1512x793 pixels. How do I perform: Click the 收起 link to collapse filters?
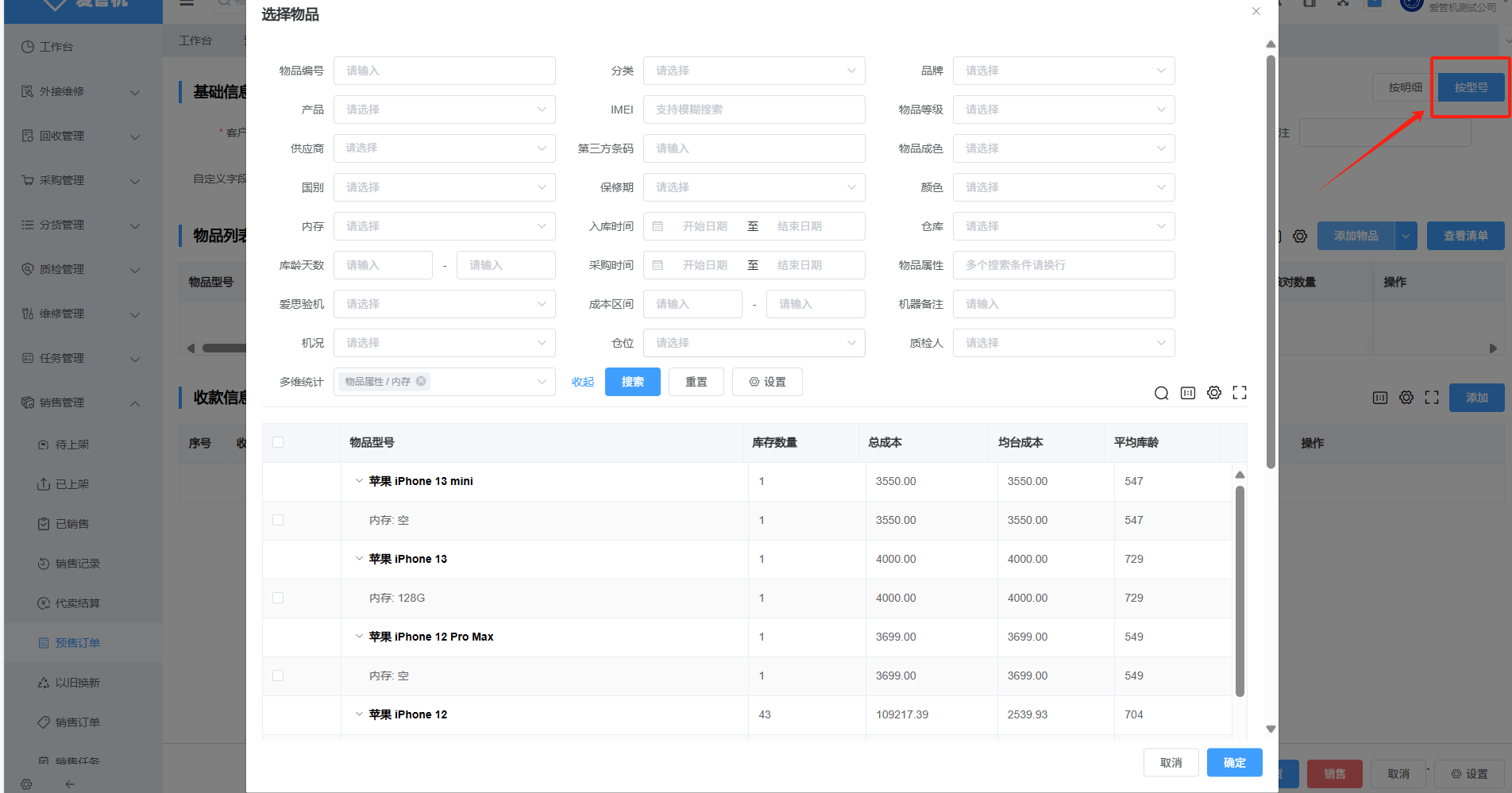[x=582, y=382]
